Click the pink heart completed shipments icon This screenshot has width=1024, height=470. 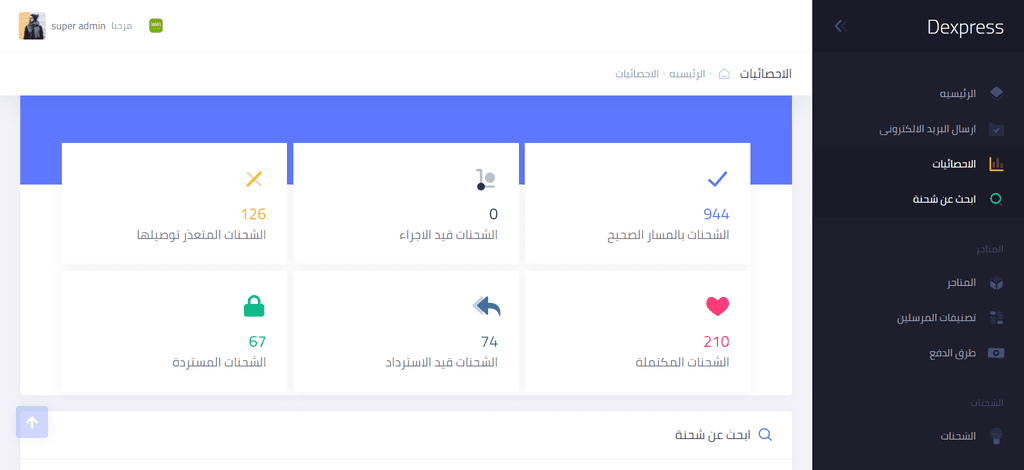(x=717, y=306)
